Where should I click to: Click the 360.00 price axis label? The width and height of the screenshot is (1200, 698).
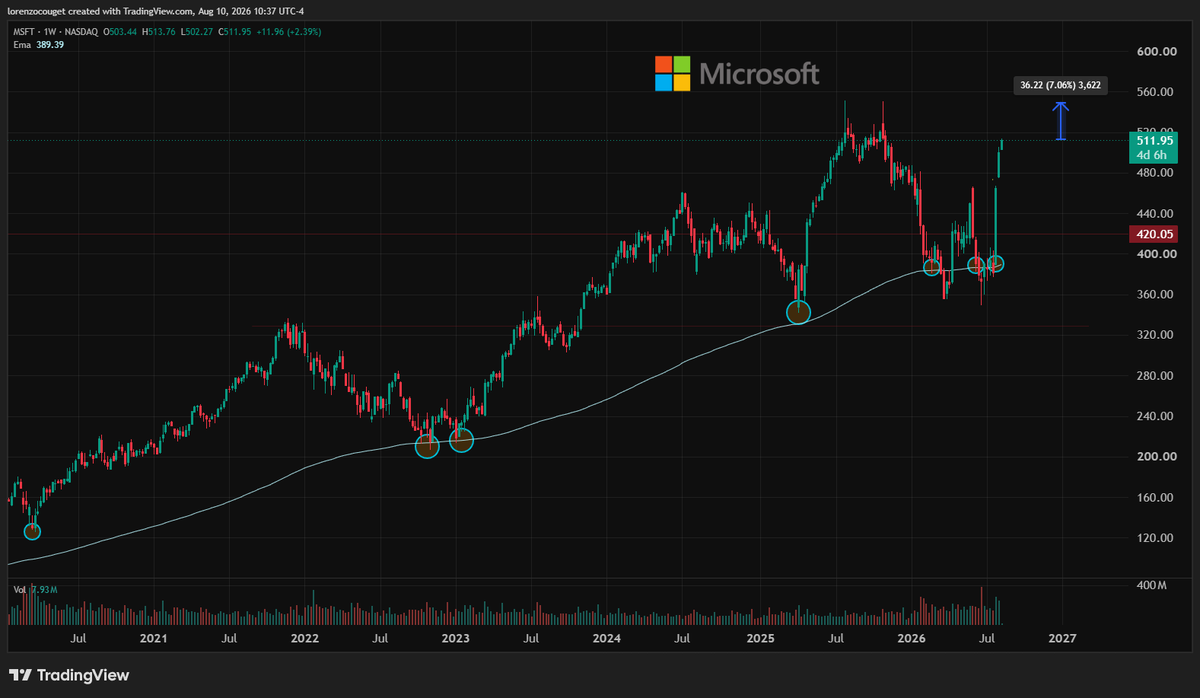click(x=1156, y=295)
